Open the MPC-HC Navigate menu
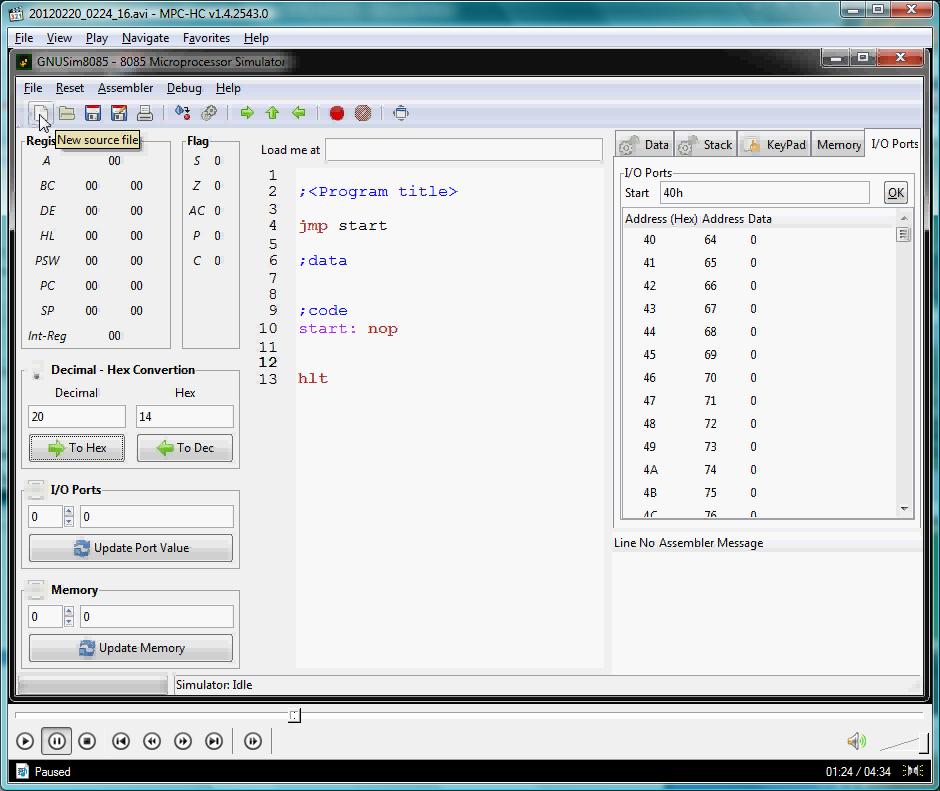Screen dimensions: 940x791 (146, 38)
